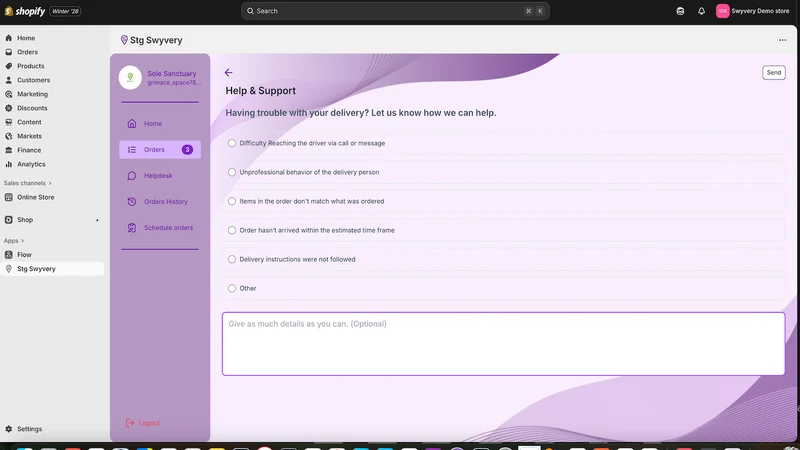Click the Winter '26 edition badge
Viewport: 800px width, 450px height.
pos(65,11)
